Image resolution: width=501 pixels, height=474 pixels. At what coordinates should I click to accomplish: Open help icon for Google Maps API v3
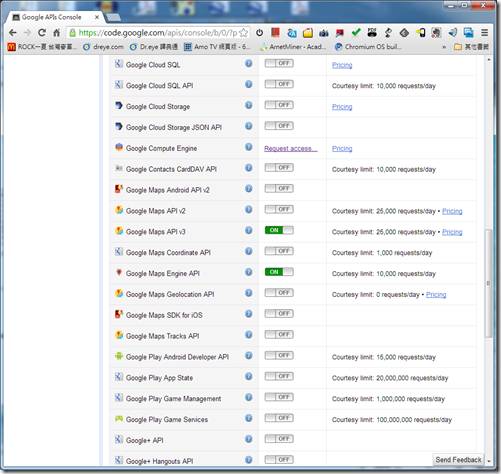pos(249,230)
